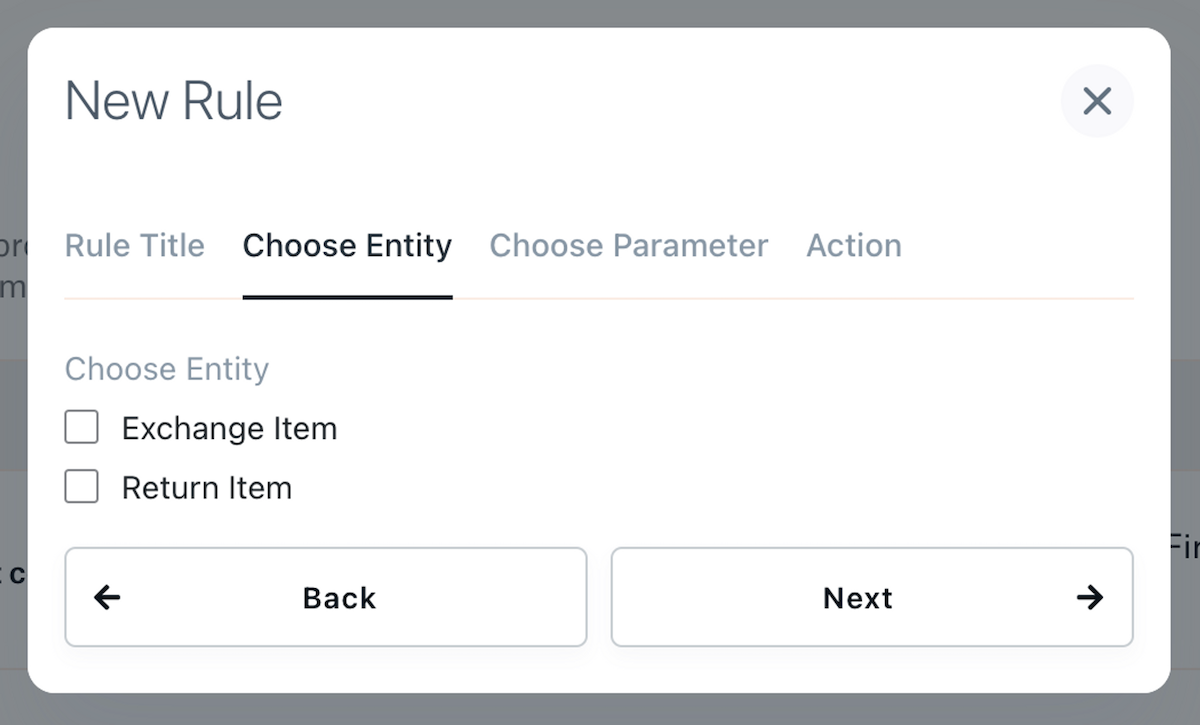Click the underline beneath Choose Entity tab
Viewport: 1200px width, 725px height.
347,297
